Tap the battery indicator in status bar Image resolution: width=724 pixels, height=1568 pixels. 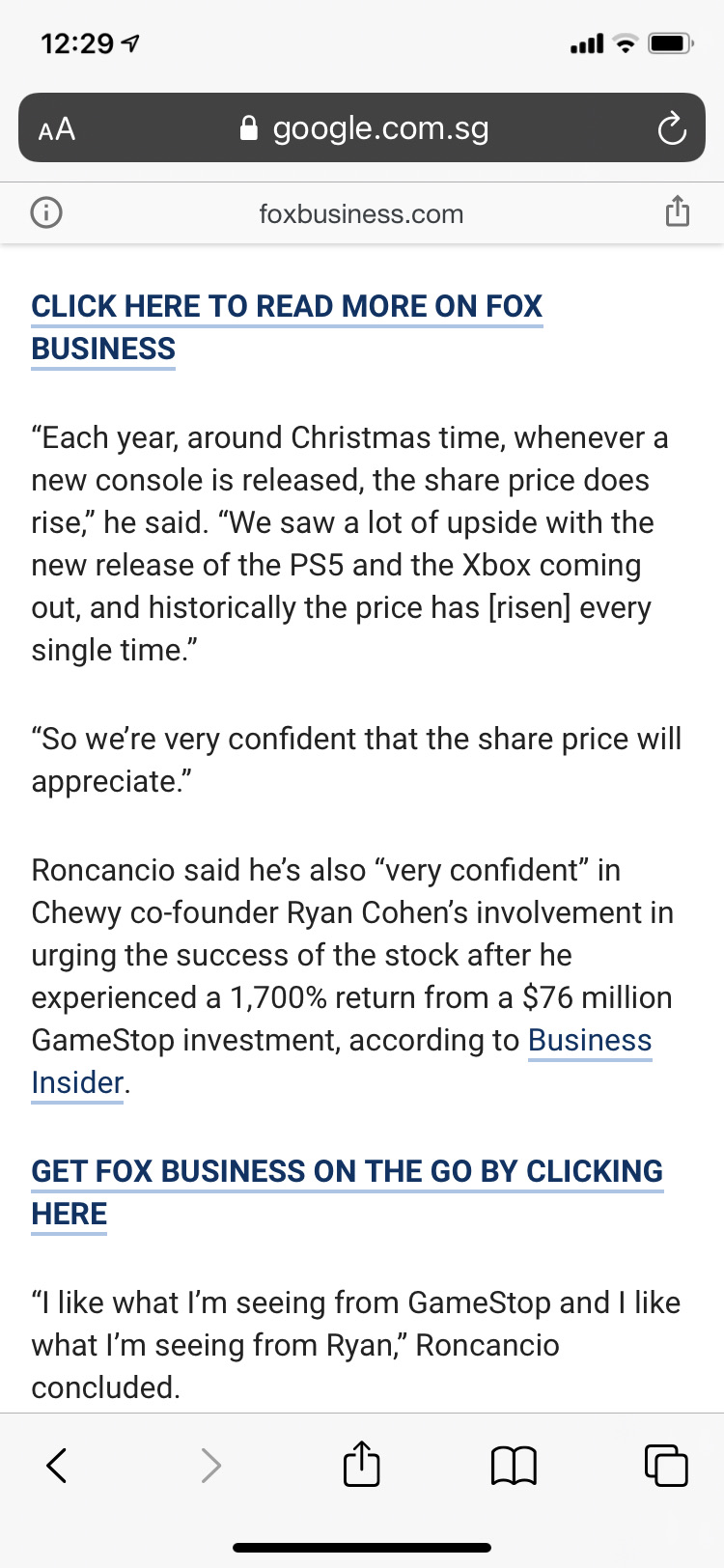pyautogui.click(x=669, y=43)
